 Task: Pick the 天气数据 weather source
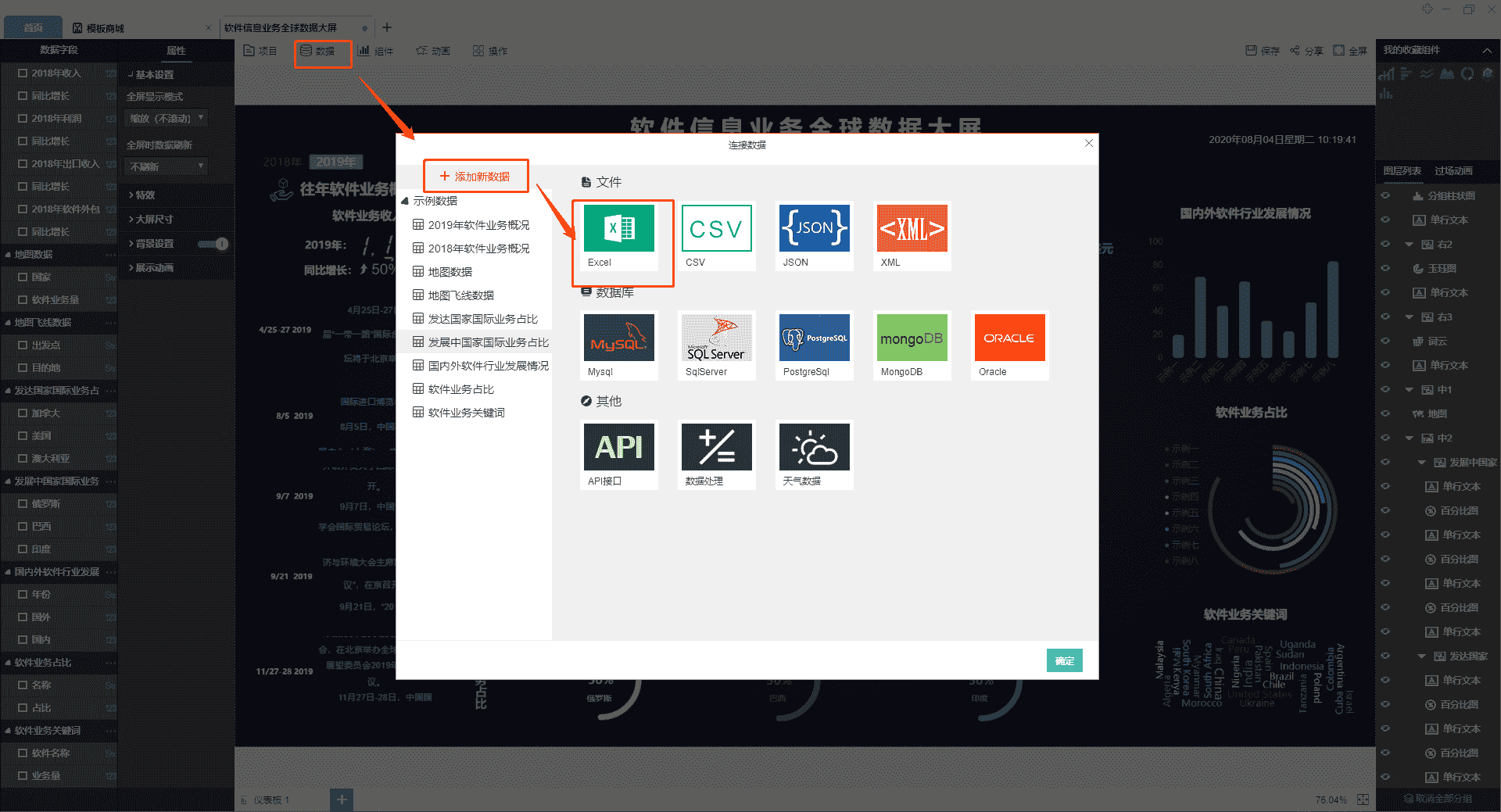(814, 455)
